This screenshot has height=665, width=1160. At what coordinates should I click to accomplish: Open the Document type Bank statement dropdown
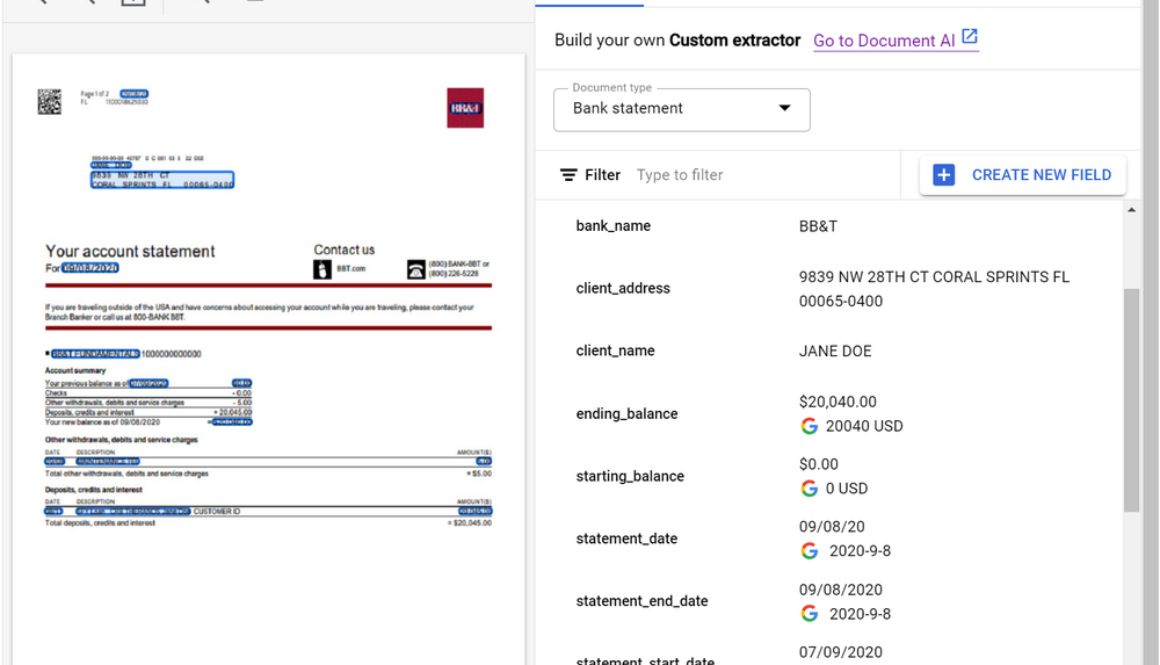tap(681, 109)
